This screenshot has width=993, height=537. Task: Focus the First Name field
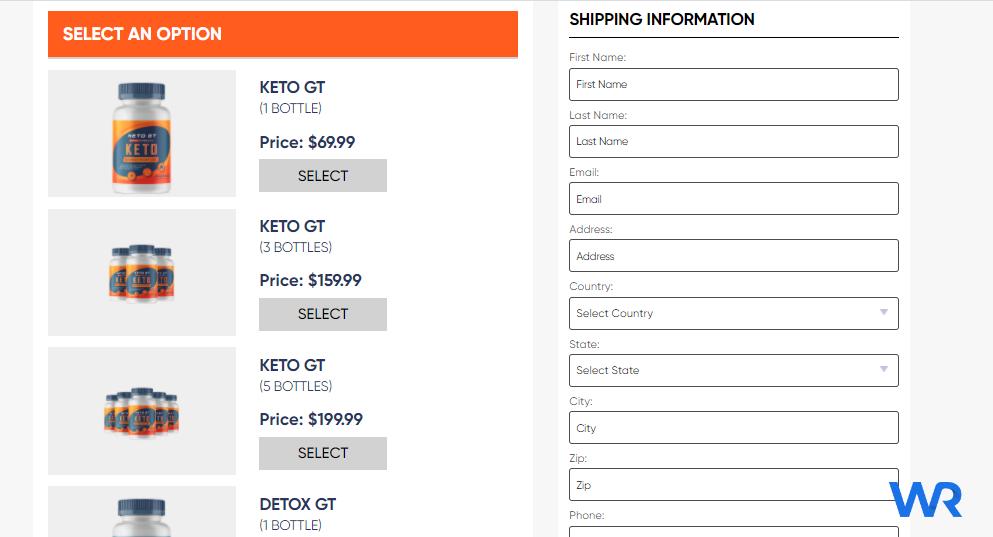(733, 84)
